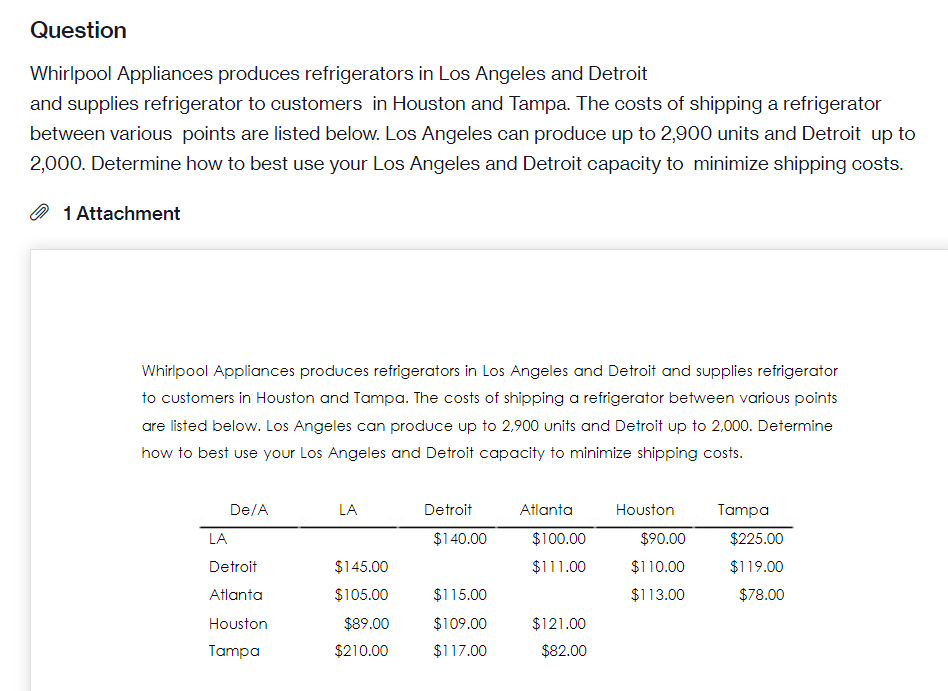This screenshot has width=948, height=691.
Task: Click the paperclip attachment icon
Action: 40,213
